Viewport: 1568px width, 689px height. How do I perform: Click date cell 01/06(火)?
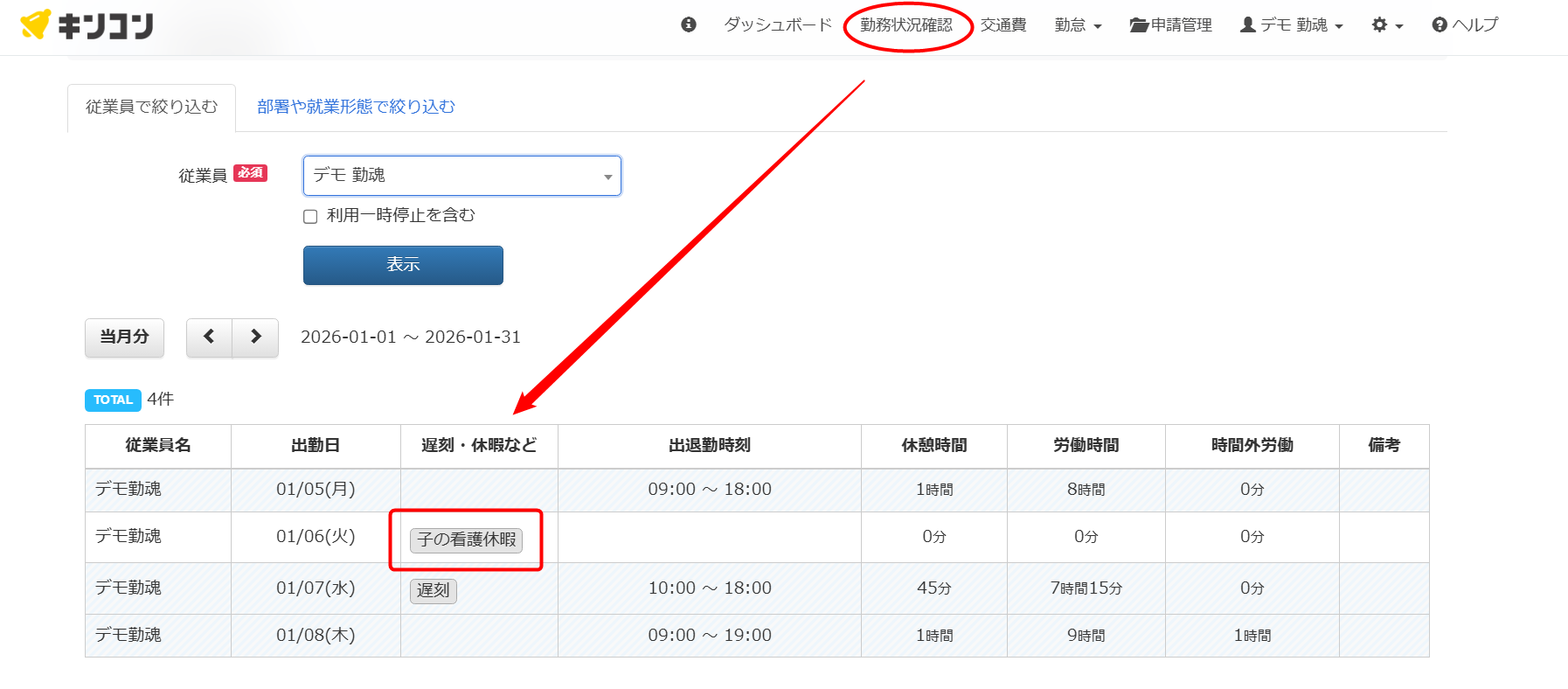(x=316, y=537)
